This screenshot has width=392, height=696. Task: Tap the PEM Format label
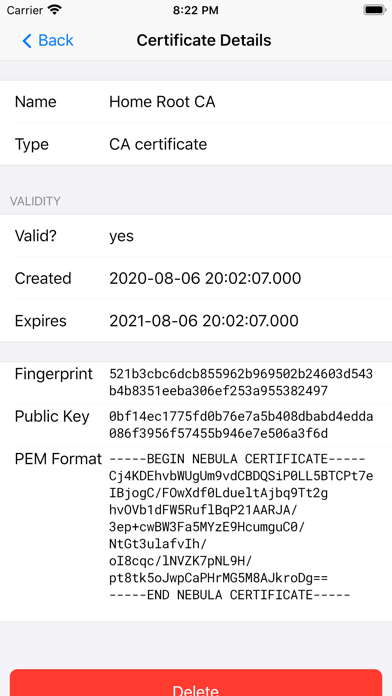click(x=58, y=459)
